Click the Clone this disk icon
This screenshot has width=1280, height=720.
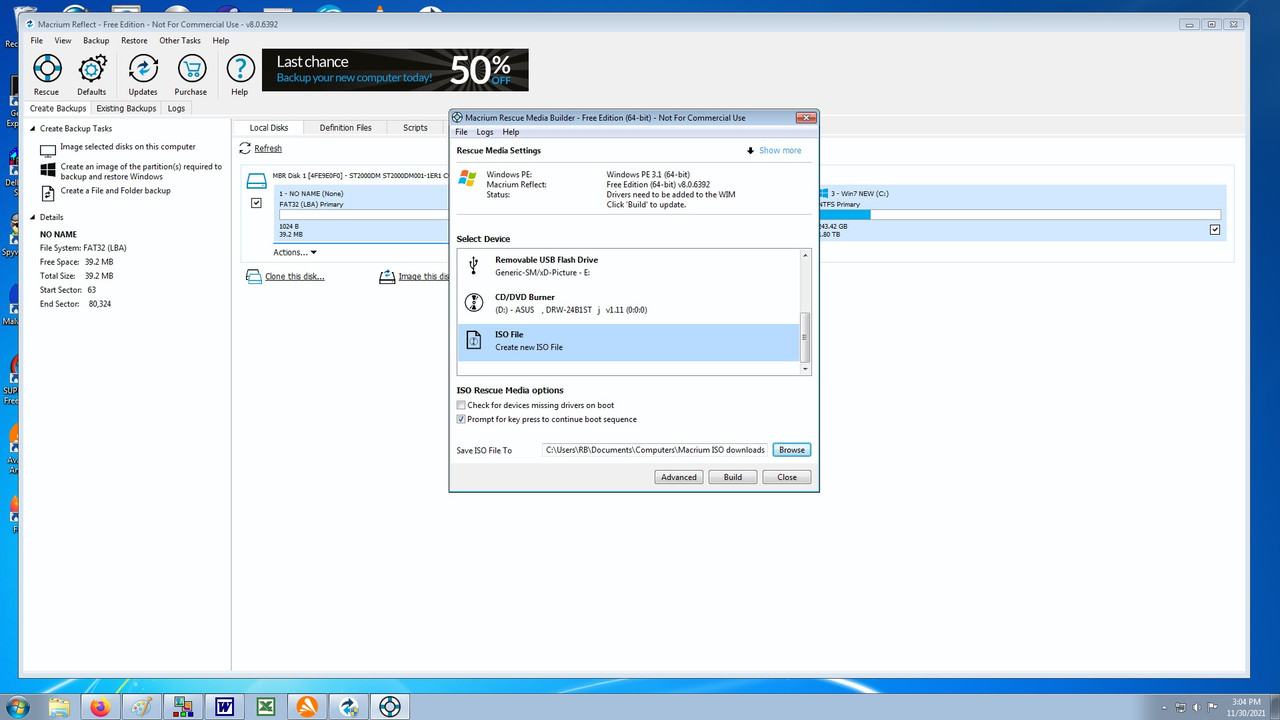click(x=254, y=277)
